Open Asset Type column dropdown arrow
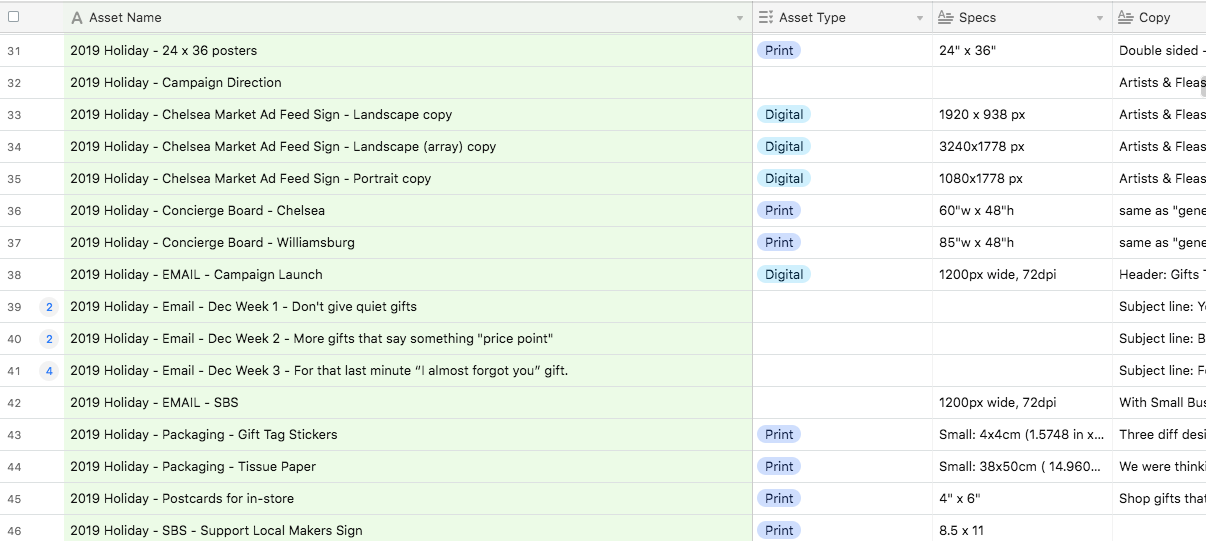The width and height of the screenshot is (1206, 541). click(920, 19)
